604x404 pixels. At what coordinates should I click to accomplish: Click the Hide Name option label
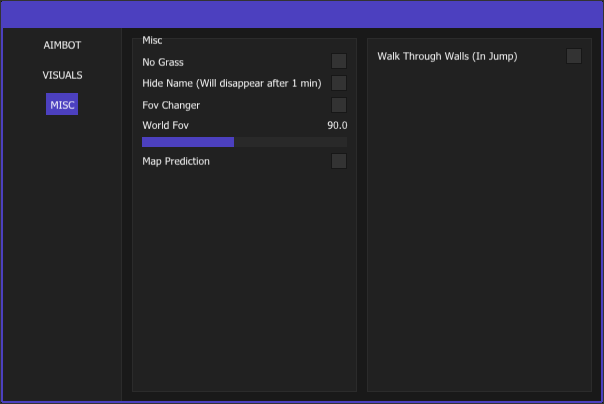pos(231,83)
